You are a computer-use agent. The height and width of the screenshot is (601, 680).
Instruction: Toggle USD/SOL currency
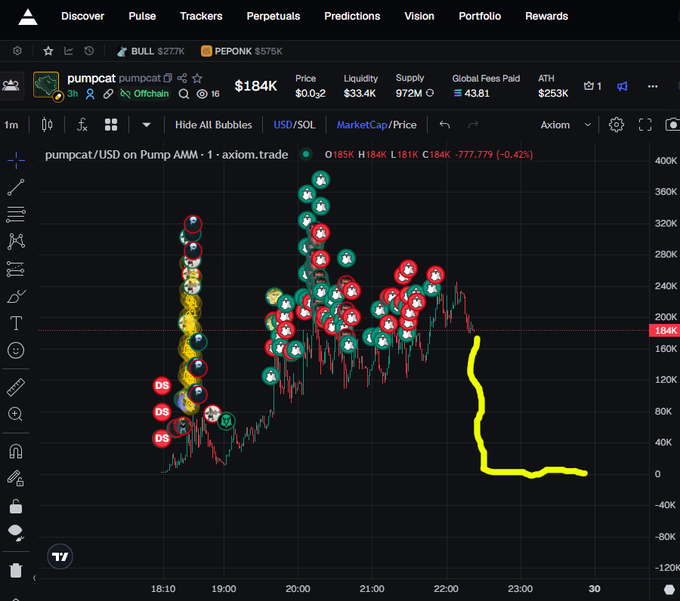[x=294, y=125]
